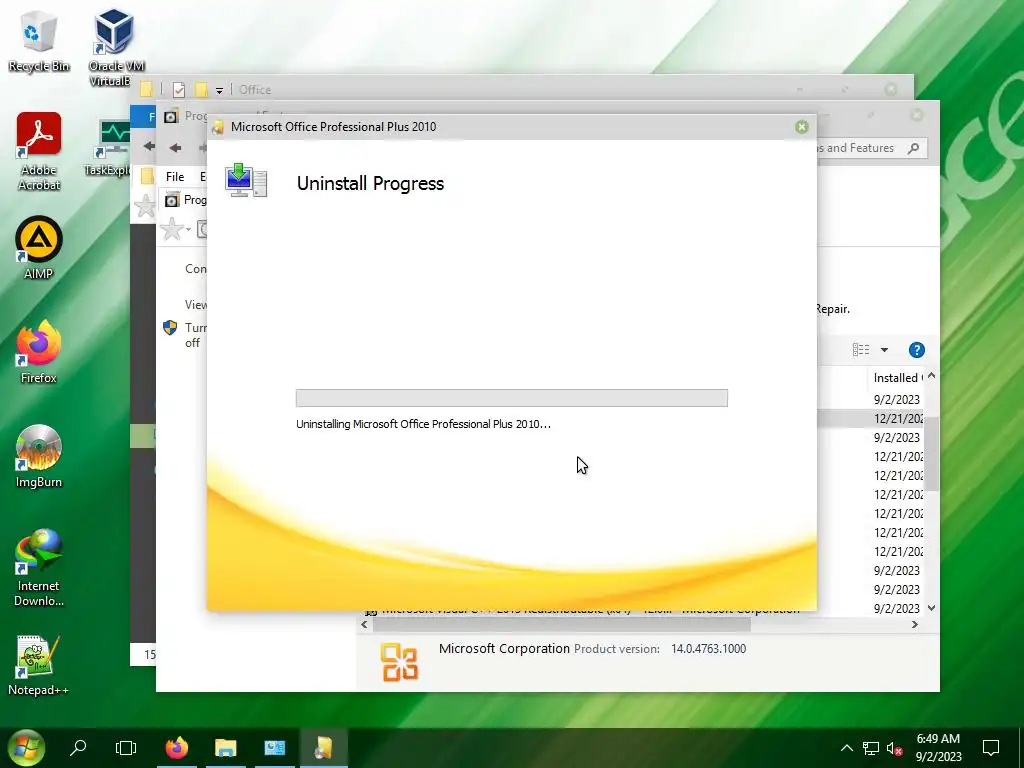Click the uninstall progress bar
This screenshot has width=1024, height=768.
point(511,398)
